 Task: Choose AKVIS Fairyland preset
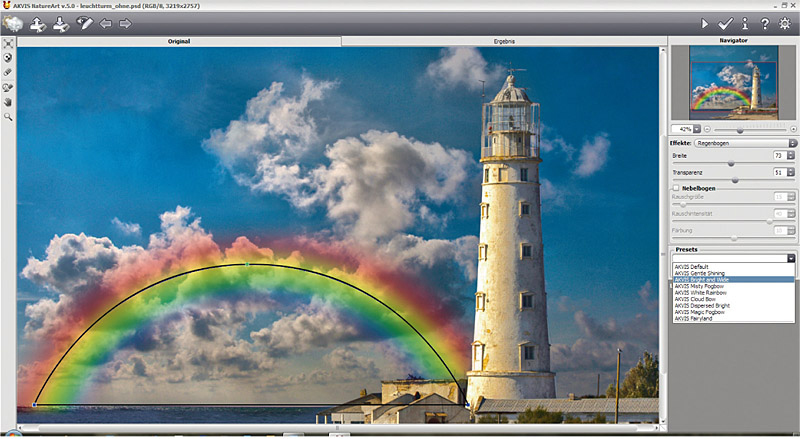734,319
